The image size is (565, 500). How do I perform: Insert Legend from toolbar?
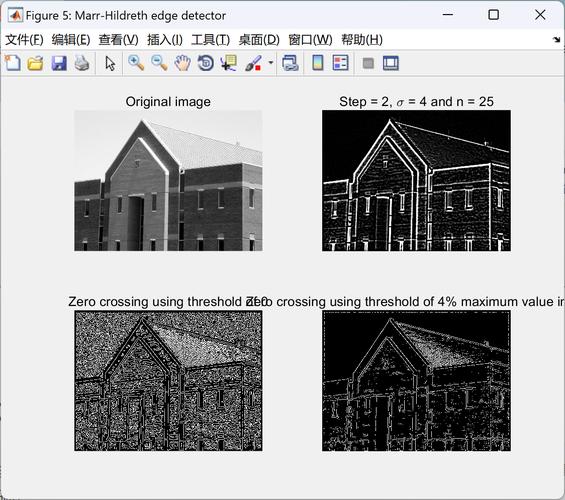(341, 63)
